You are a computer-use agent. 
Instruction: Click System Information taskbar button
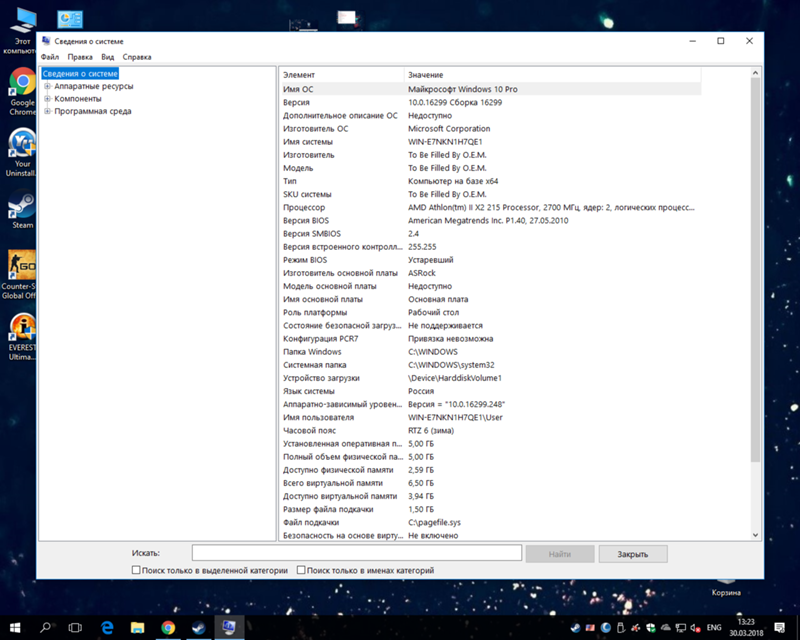click(x=229, y=627)
